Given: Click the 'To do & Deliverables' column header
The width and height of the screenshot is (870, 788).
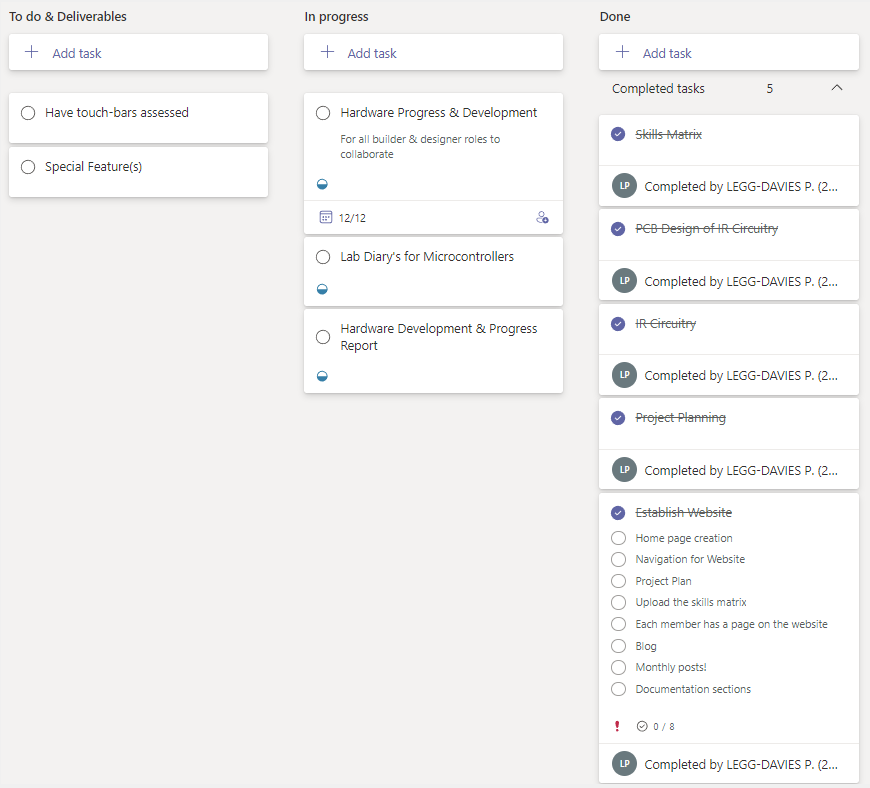Looking at the screenshot, I should 68,17.
